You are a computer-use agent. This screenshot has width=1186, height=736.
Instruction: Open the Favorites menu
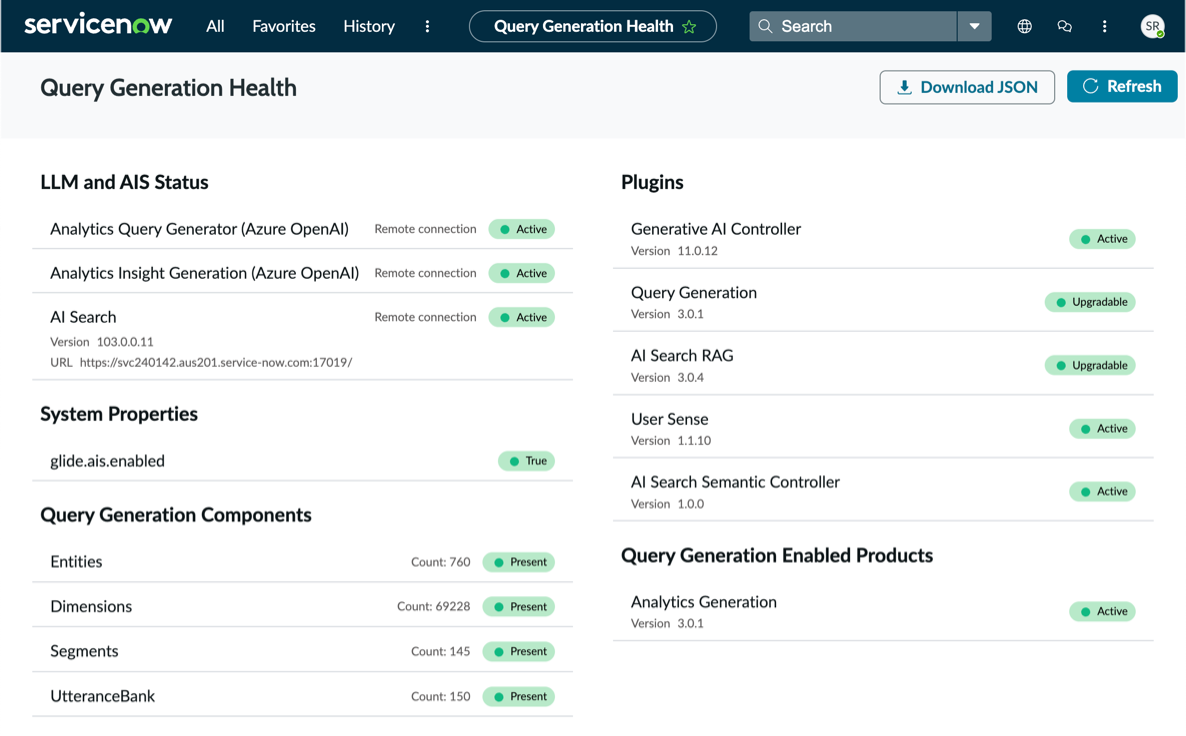tap(284, 26)
